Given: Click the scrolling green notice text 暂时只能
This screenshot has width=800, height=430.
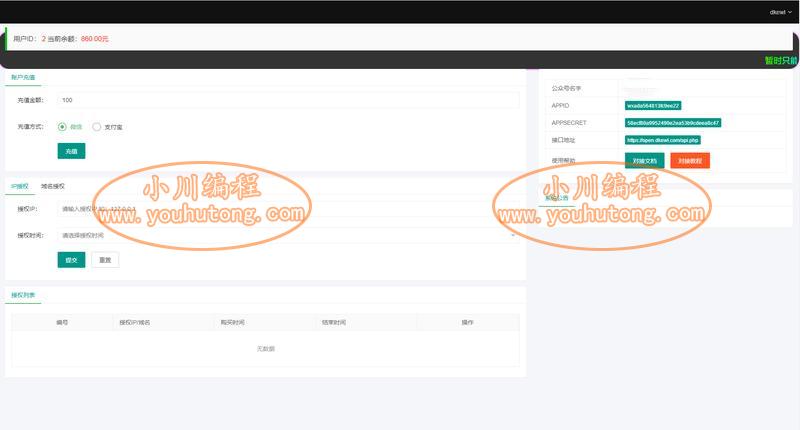Looking at the screenshot, I should coord(781,60).
